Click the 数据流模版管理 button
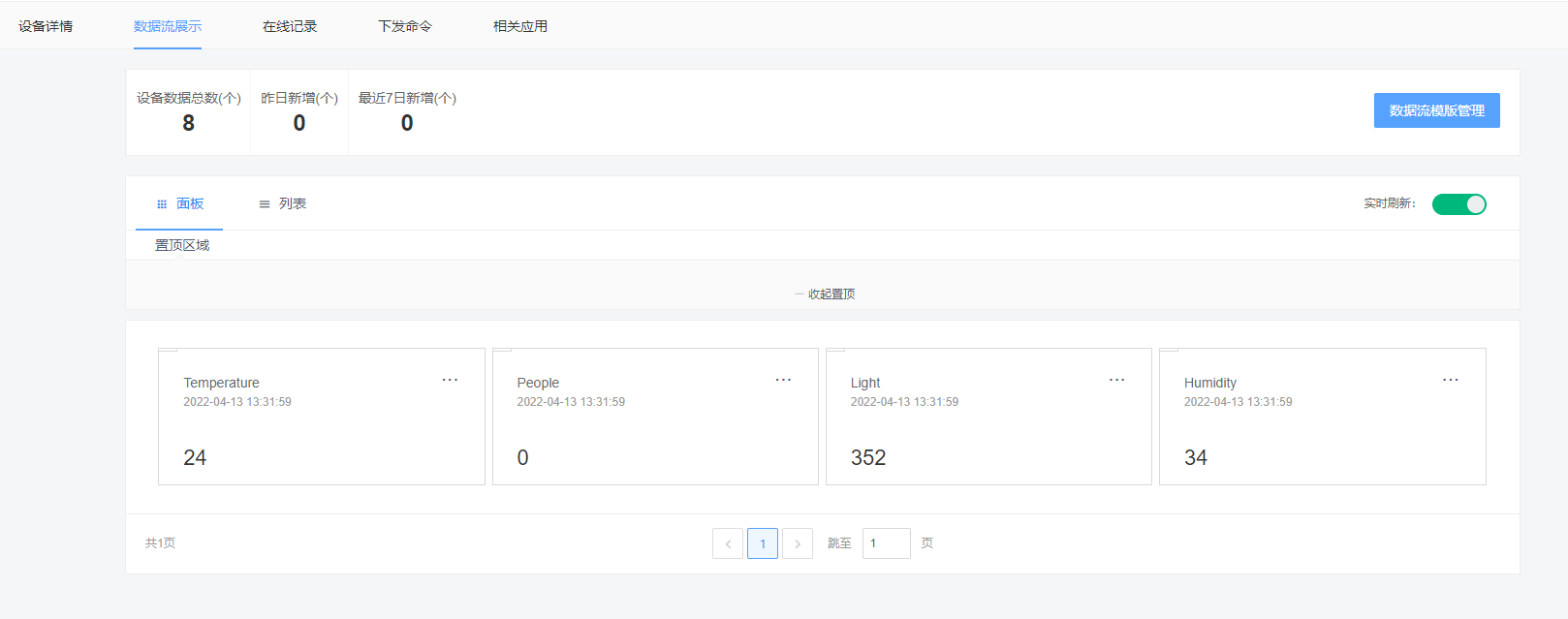 [1436, 110]
